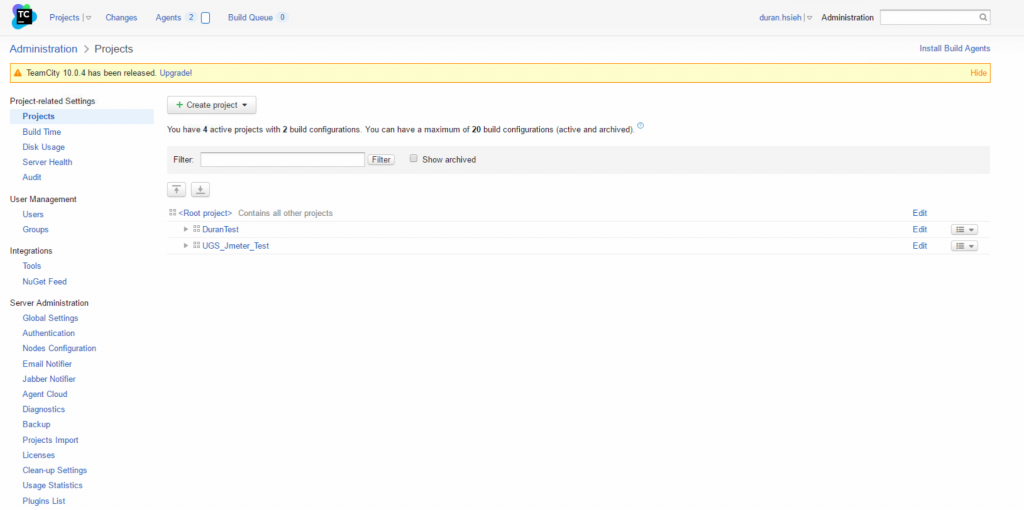Open Nodes Configuration
1024x510 pixels.
tap(59, 348)
